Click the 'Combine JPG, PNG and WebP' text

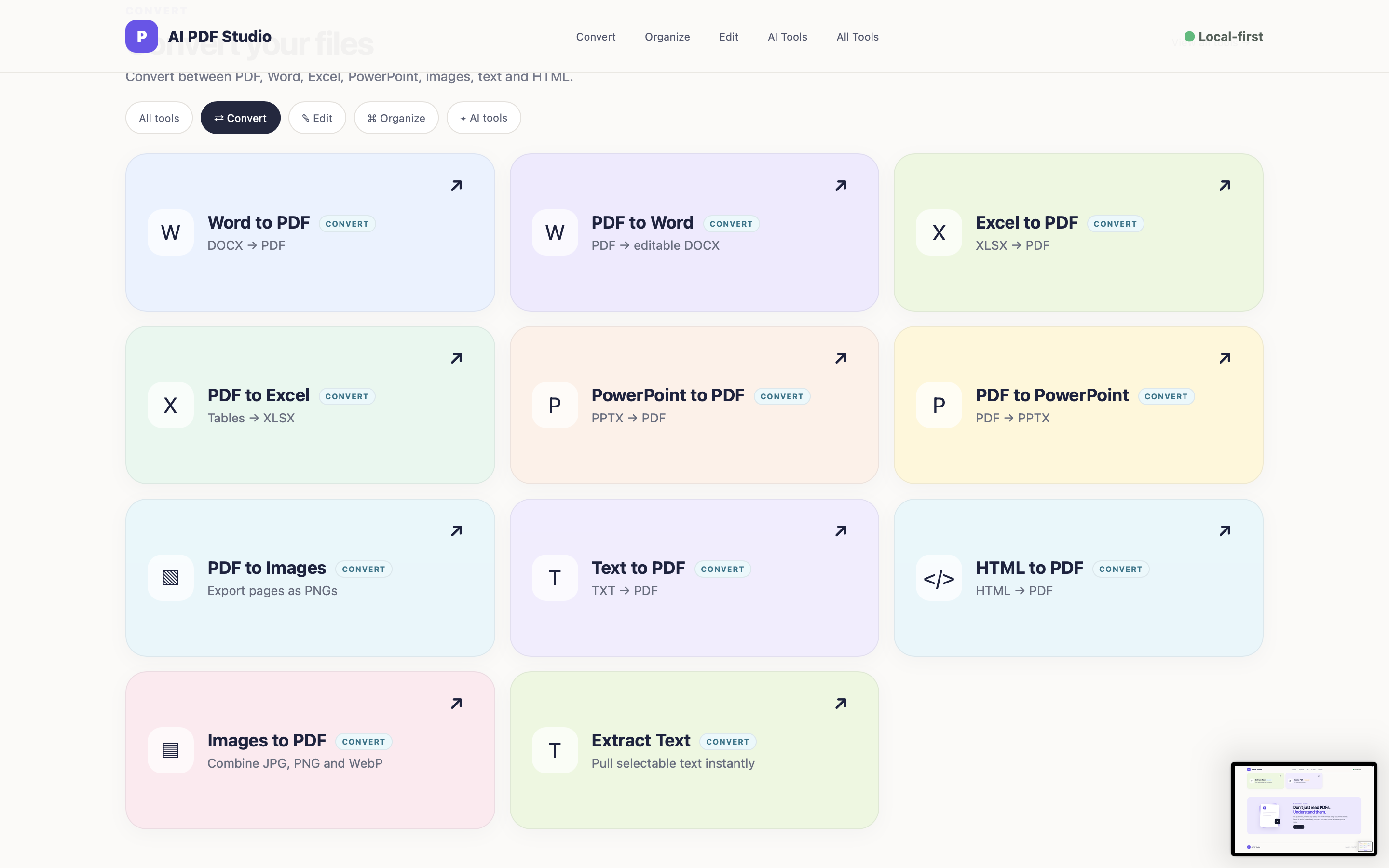295,763
